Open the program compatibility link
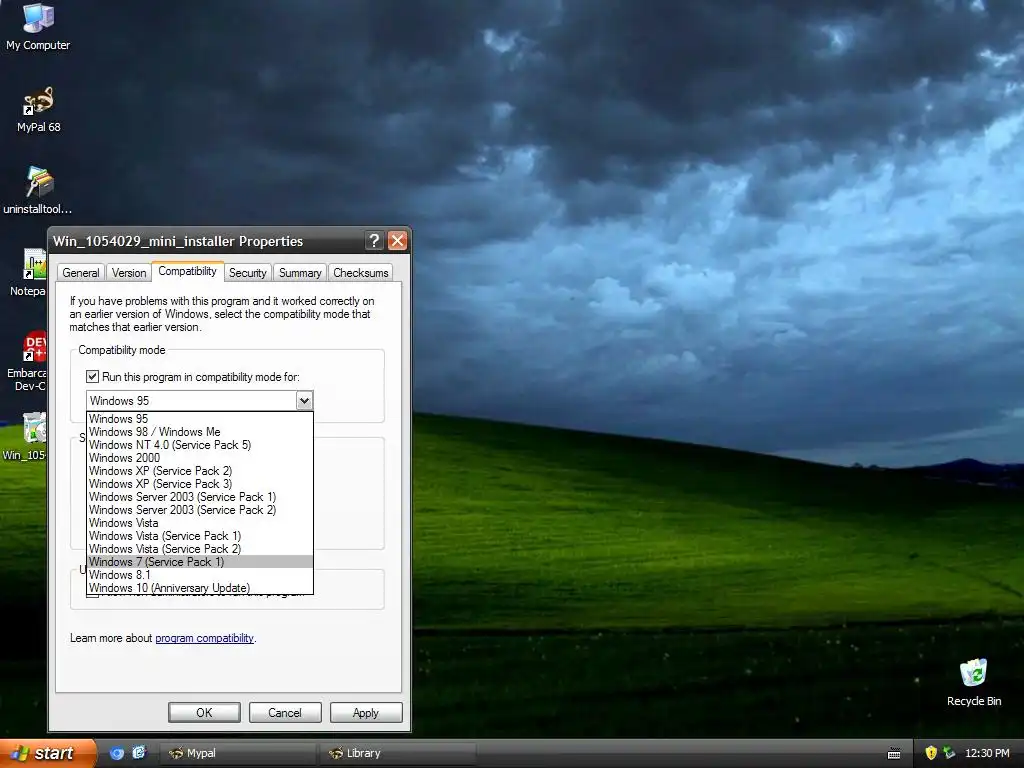Viewport: 1024px width, 768px height. (204, 638)
